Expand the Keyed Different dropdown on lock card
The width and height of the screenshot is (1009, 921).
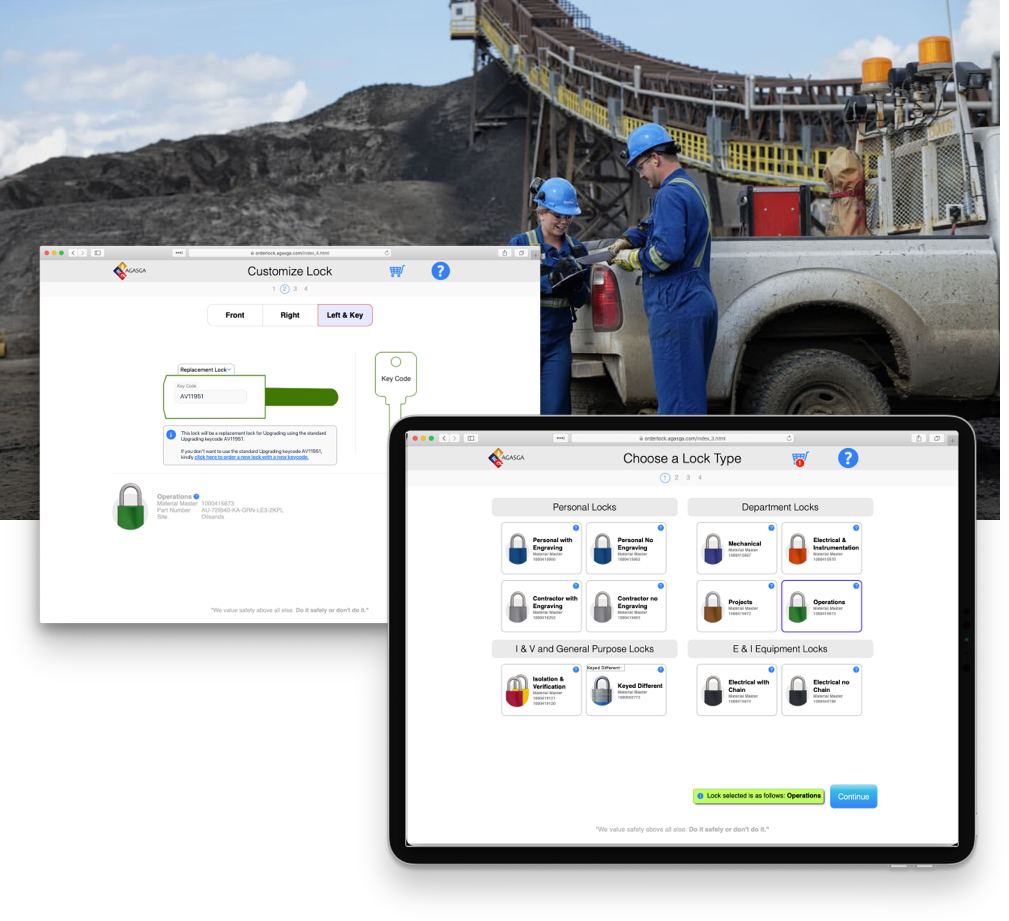tap(605, 667)
